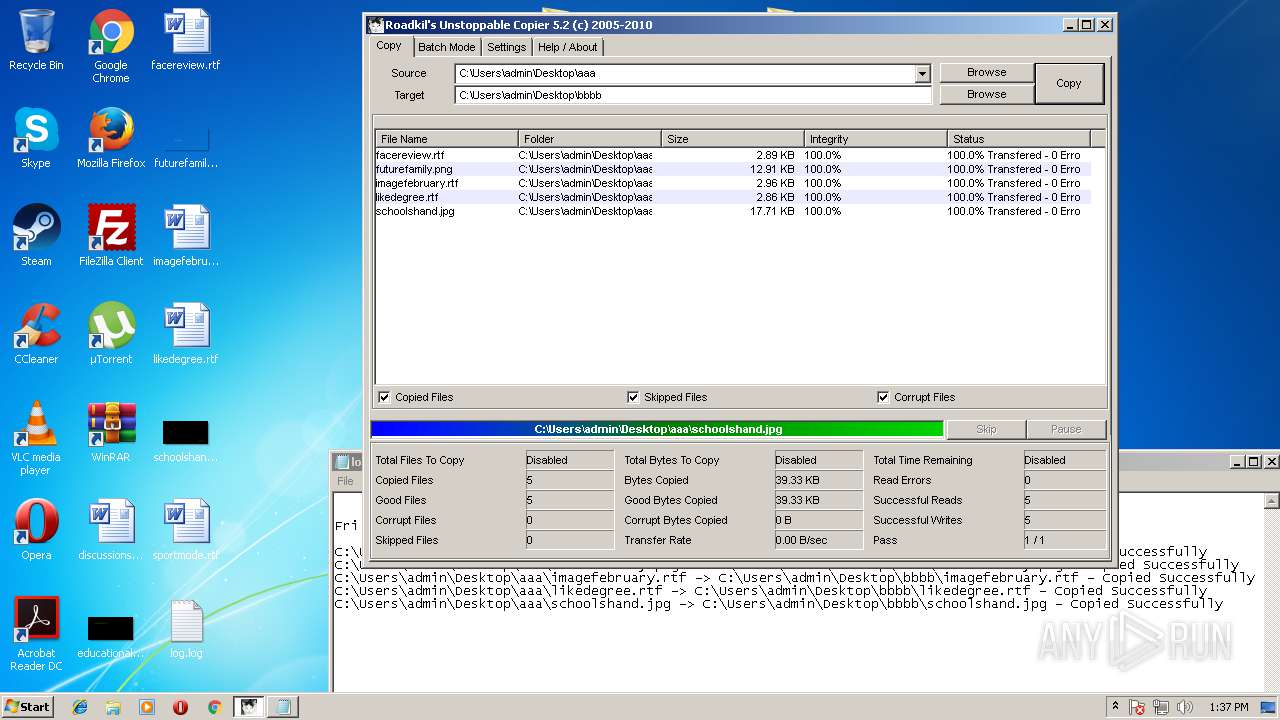Open the Steam desktop shortcut
This screenshot has height=720, width=1280.
(x=36, y=236)
